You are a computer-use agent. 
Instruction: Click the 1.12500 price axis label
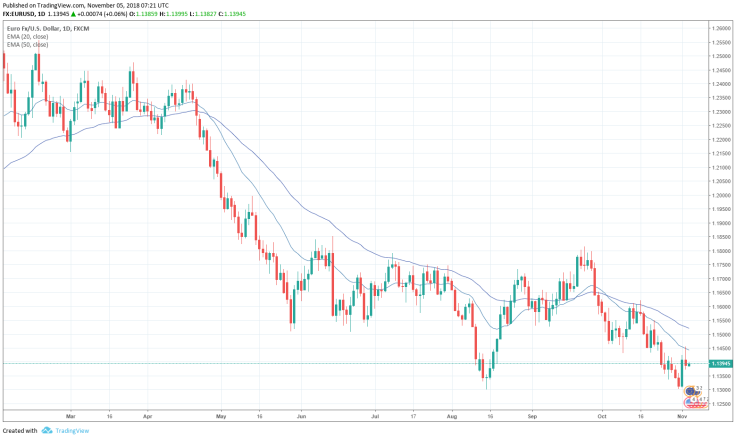721,404
